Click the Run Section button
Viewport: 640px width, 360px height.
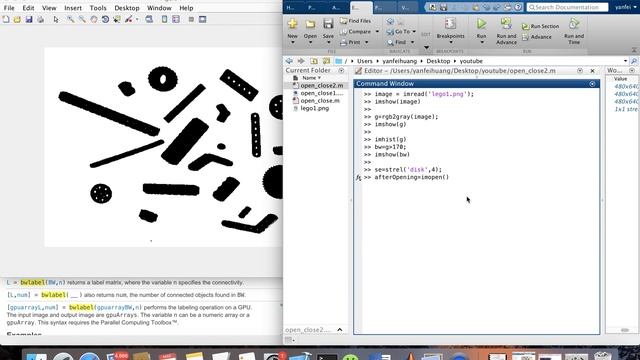[540, 26]
